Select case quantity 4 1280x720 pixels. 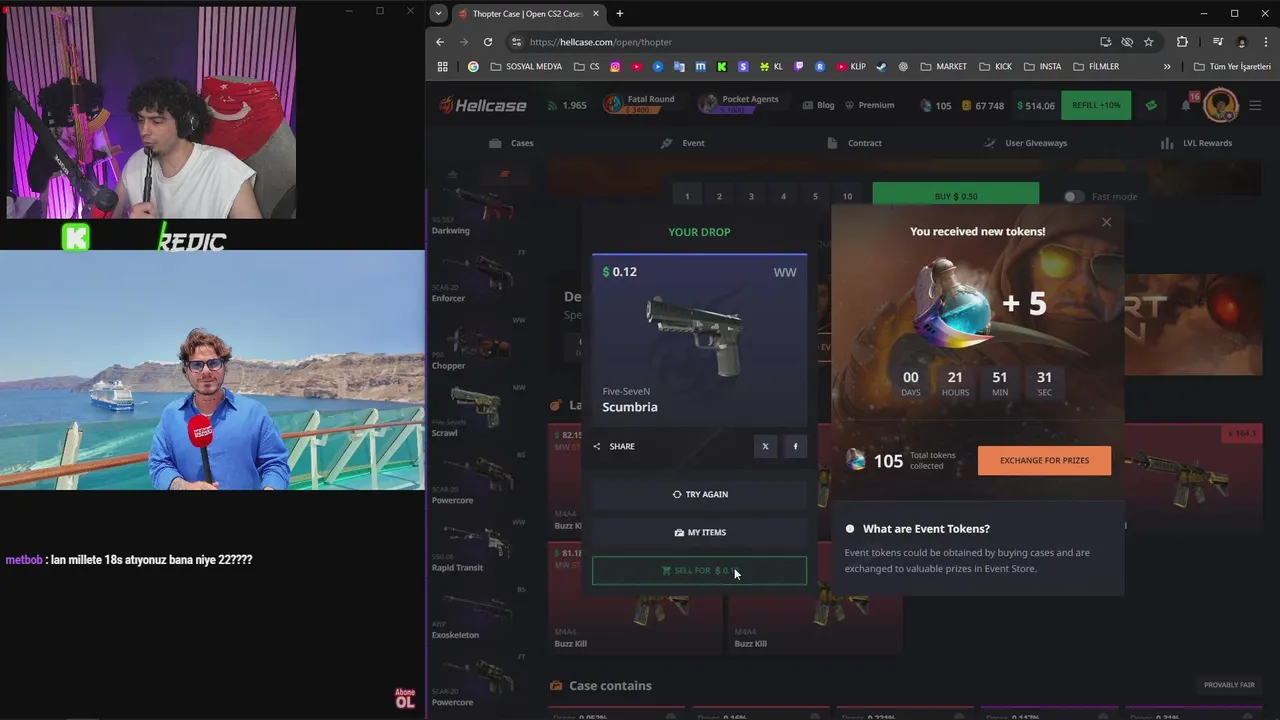coord(783,197)
